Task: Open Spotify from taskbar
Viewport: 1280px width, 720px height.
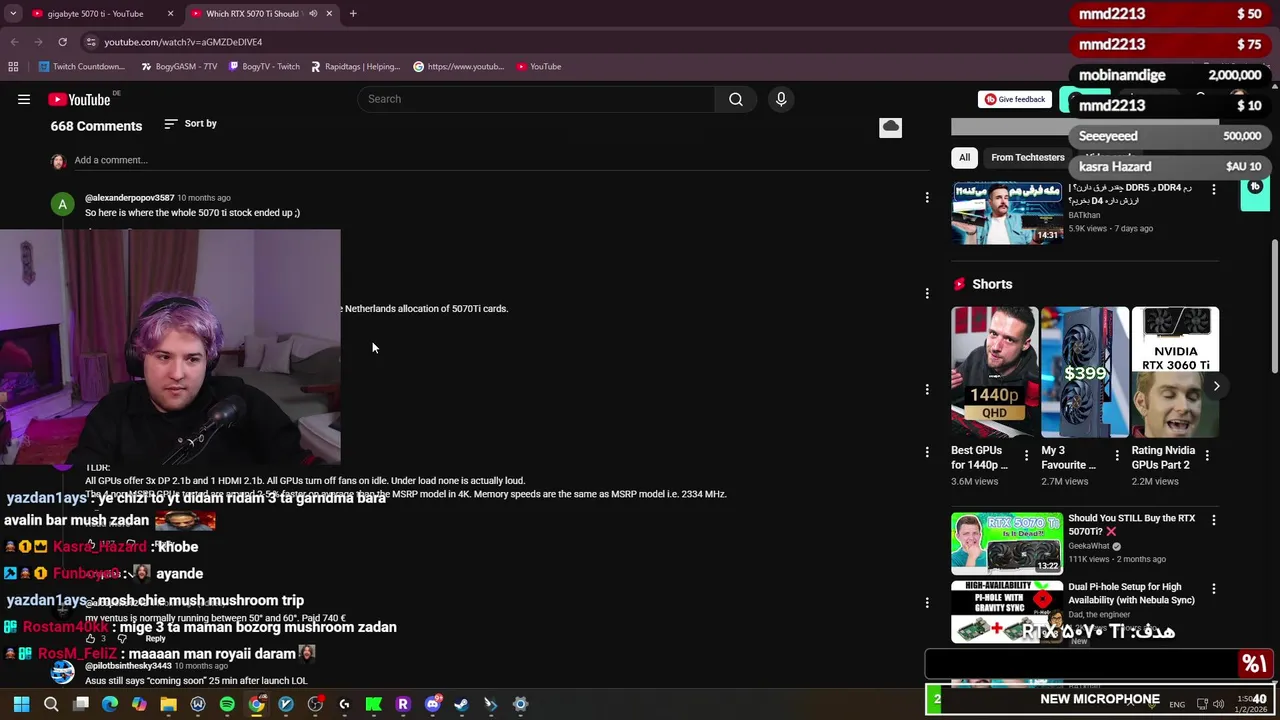Action: (227, 704)
